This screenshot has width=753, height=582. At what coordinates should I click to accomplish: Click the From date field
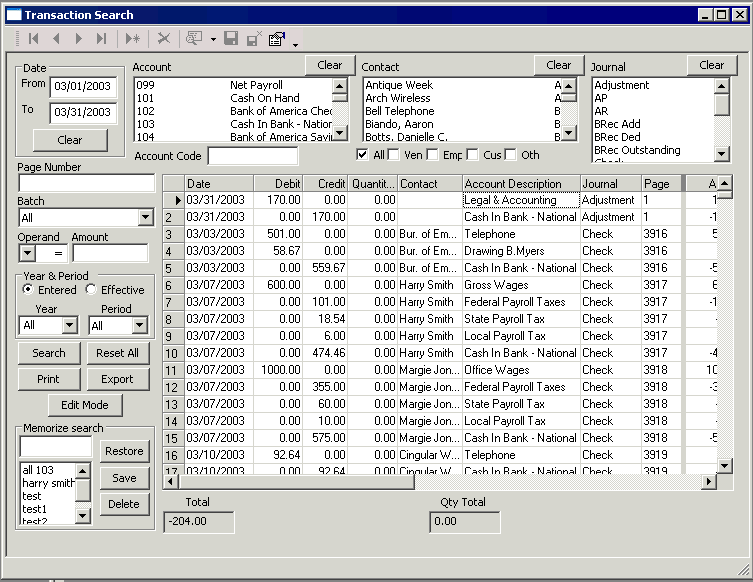click(83, 86)
